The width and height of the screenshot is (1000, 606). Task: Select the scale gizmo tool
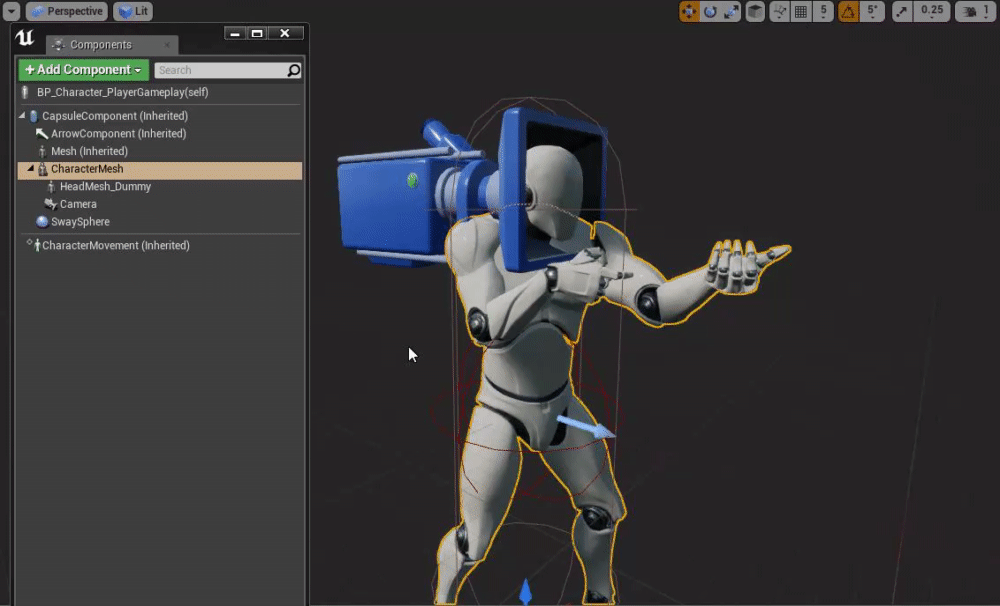click(x=732, y=12)
